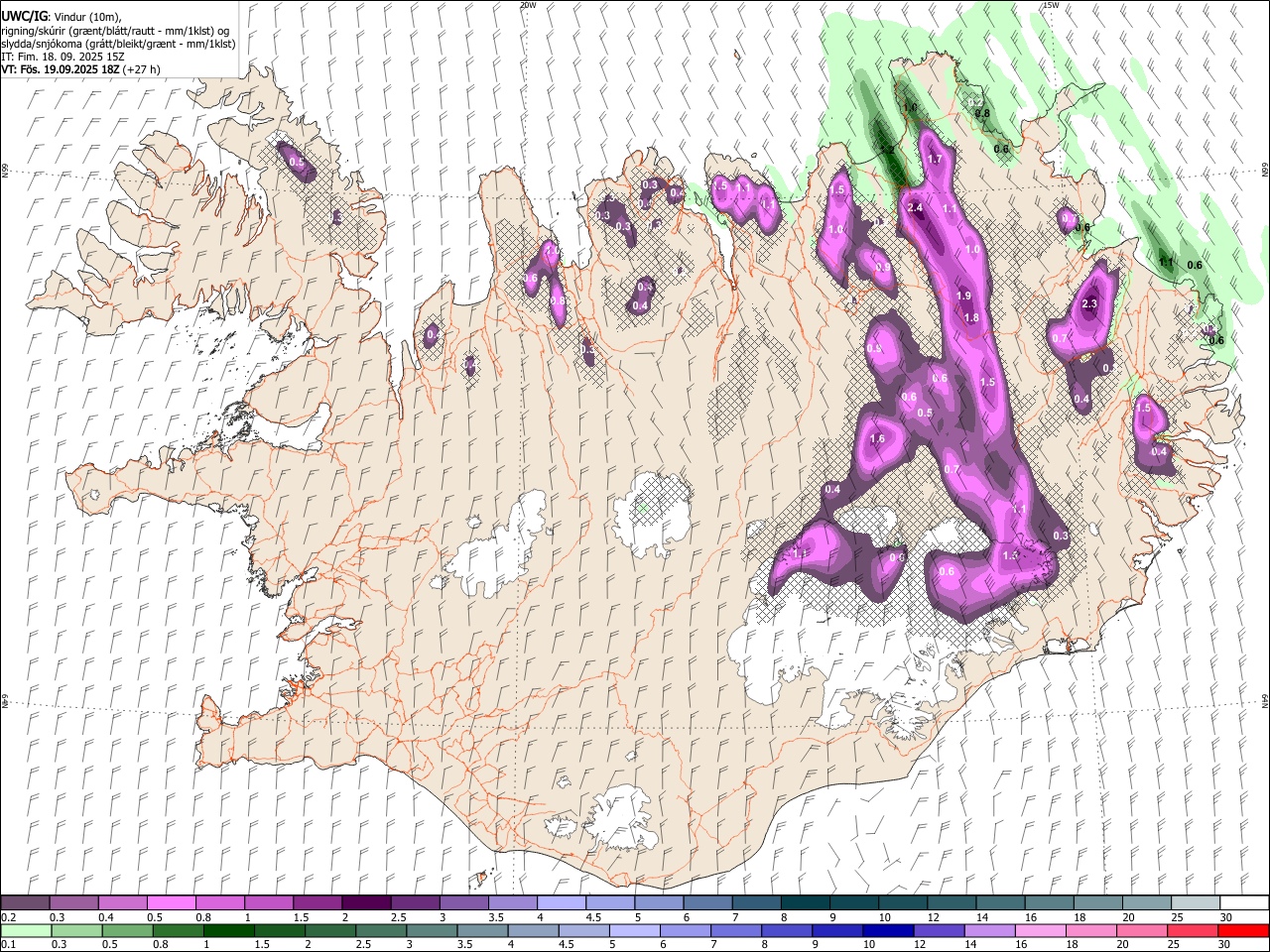Click the '0.1' label under the rain legend
The height and width of the screenshot is (952, 1270).
[x=8, y=944]
